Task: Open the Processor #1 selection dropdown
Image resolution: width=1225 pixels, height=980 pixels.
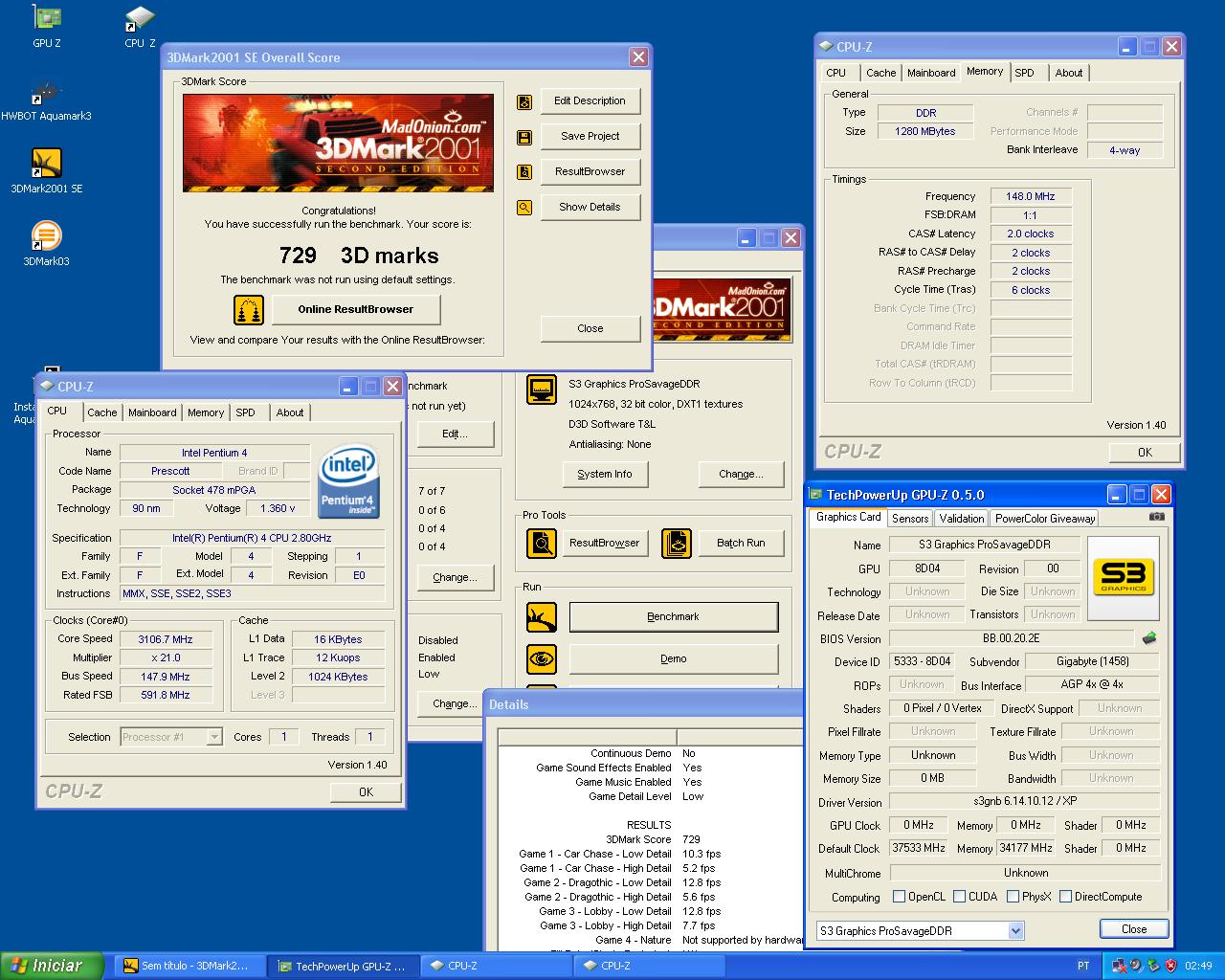Action: click(214, 737)
